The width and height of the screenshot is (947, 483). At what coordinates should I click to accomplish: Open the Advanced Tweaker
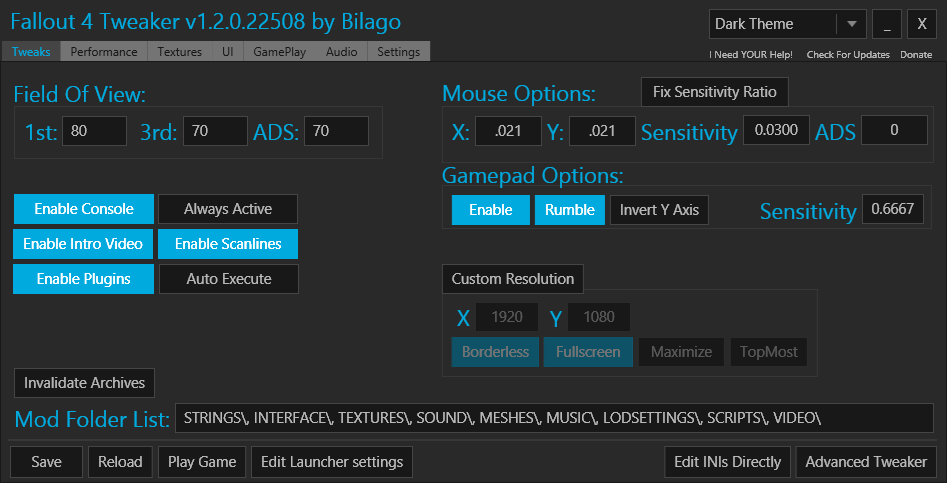point(866,462)
